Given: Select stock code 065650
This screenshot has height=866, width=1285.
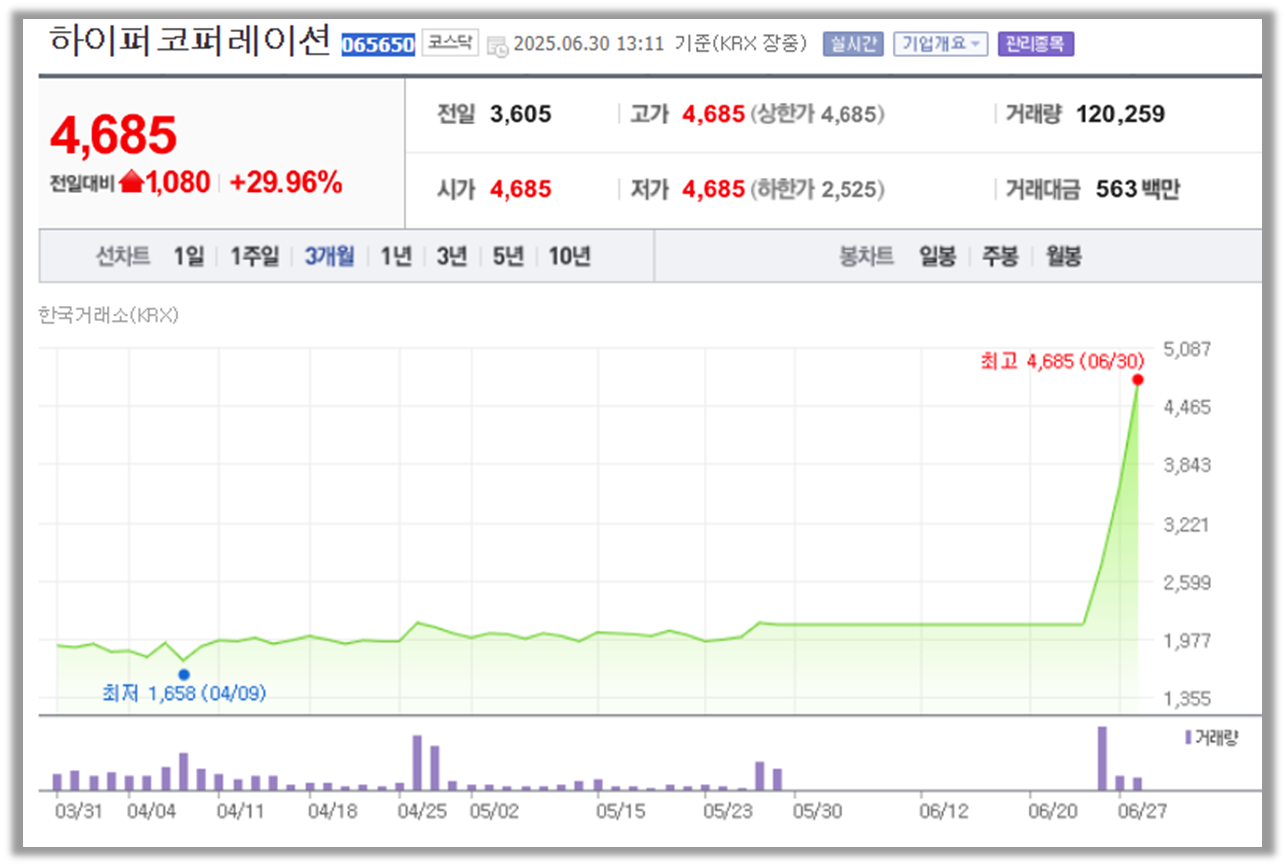Looking at the screenshot, I should pos(378,44).
